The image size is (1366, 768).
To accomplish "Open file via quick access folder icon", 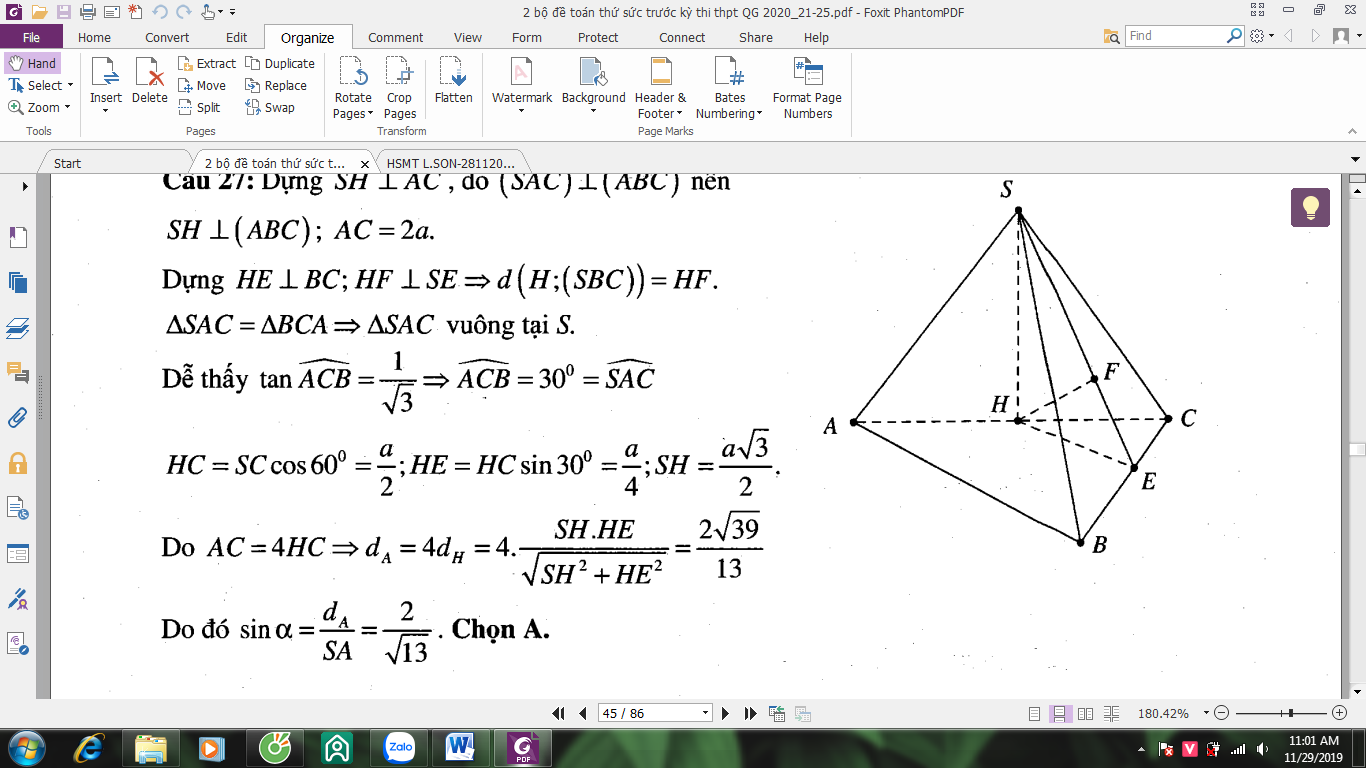I will [39, 12].
